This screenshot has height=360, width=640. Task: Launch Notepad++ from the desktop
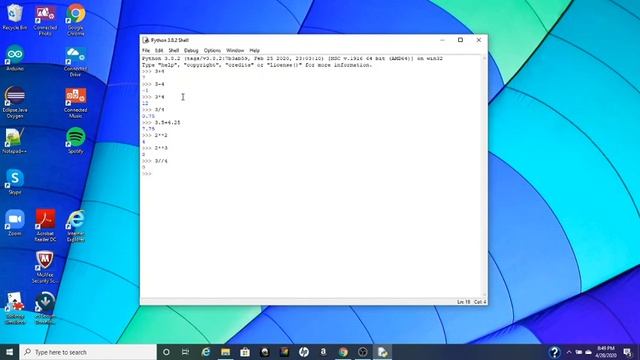(x=15, y=141)
